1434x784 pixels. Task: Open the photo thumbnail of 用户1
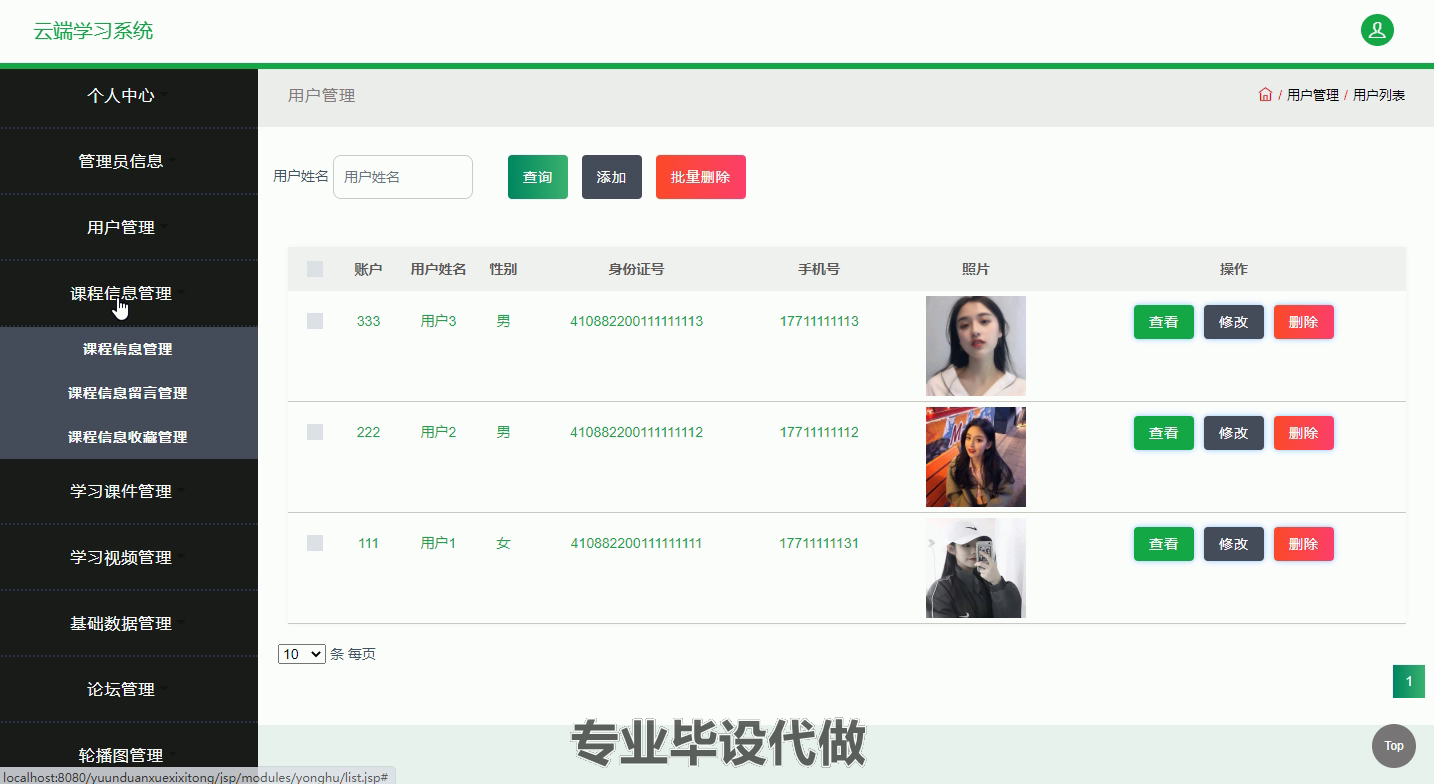click(x=976, y=568)
